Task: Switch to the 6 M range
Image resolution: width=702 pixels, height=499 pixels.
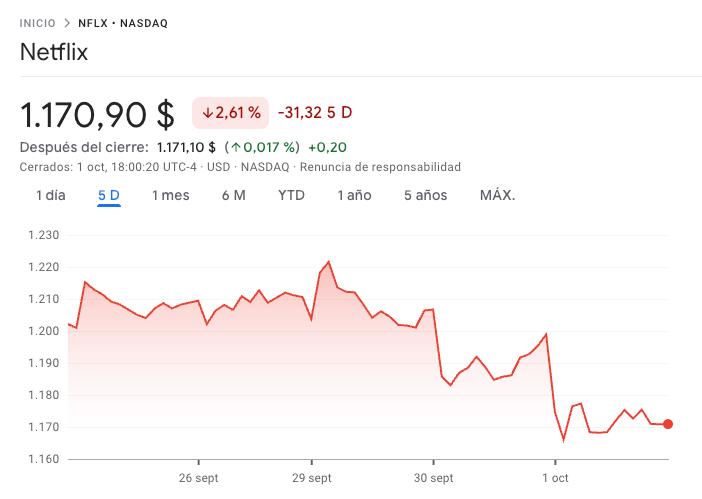Action: (233, 195)
